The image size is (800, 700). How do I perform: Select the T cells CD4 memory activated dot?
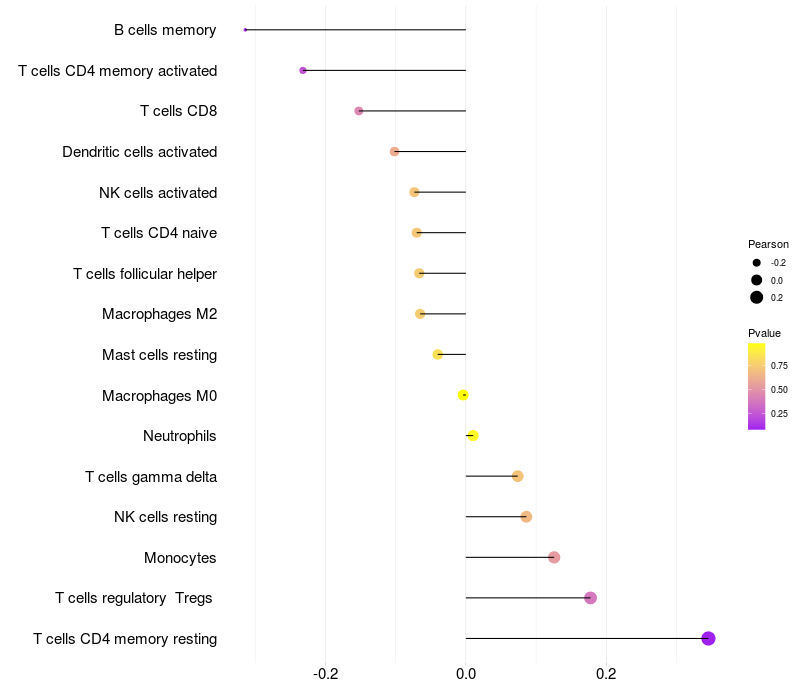tap(303, 70)
